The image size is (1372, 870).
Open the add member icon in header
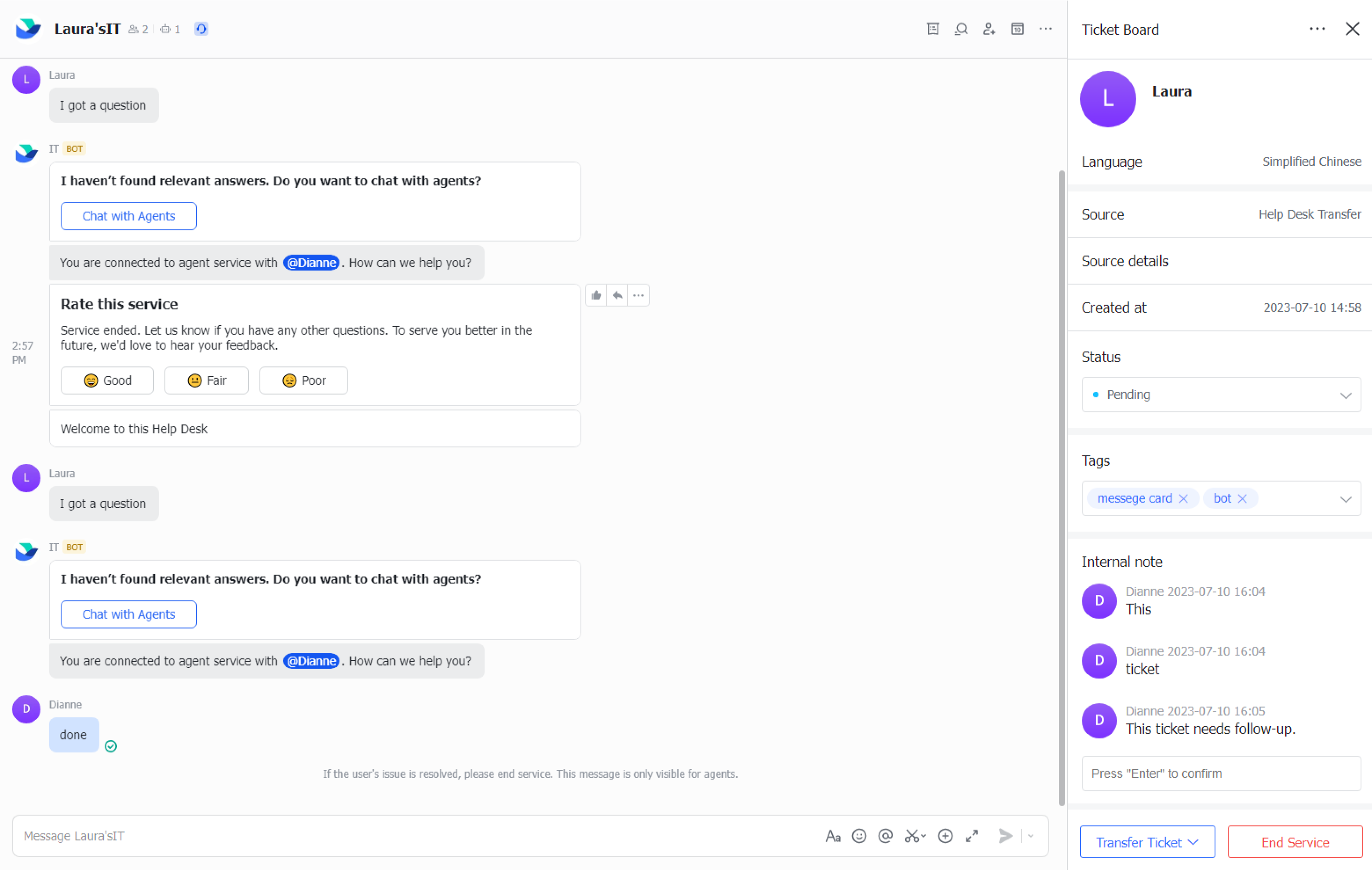(989, 29)
